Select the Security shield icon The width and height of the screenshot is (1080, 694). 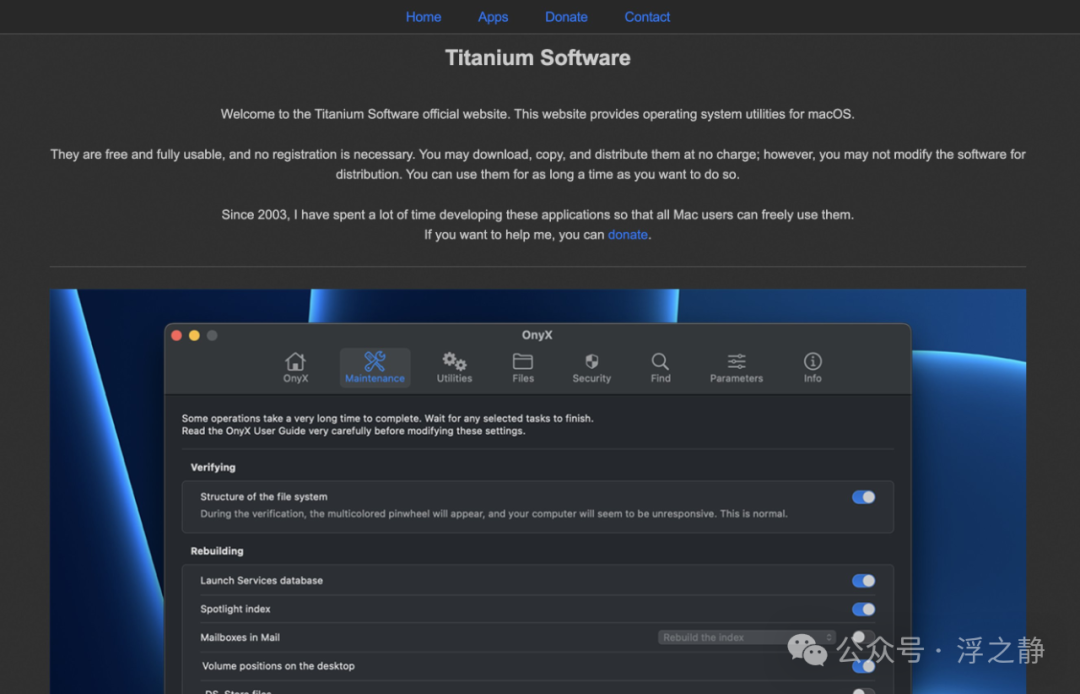click(x=592, y=368)
